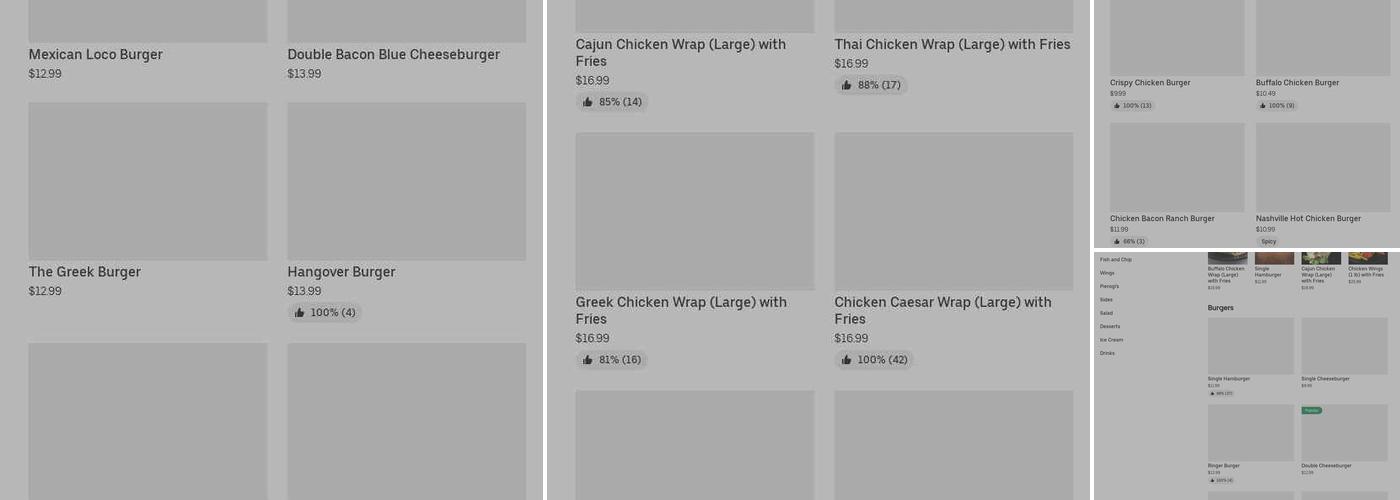This screenshot has width=1400, height=500.
Task: Click the green Popular badge
Action: pos(1311,410)
